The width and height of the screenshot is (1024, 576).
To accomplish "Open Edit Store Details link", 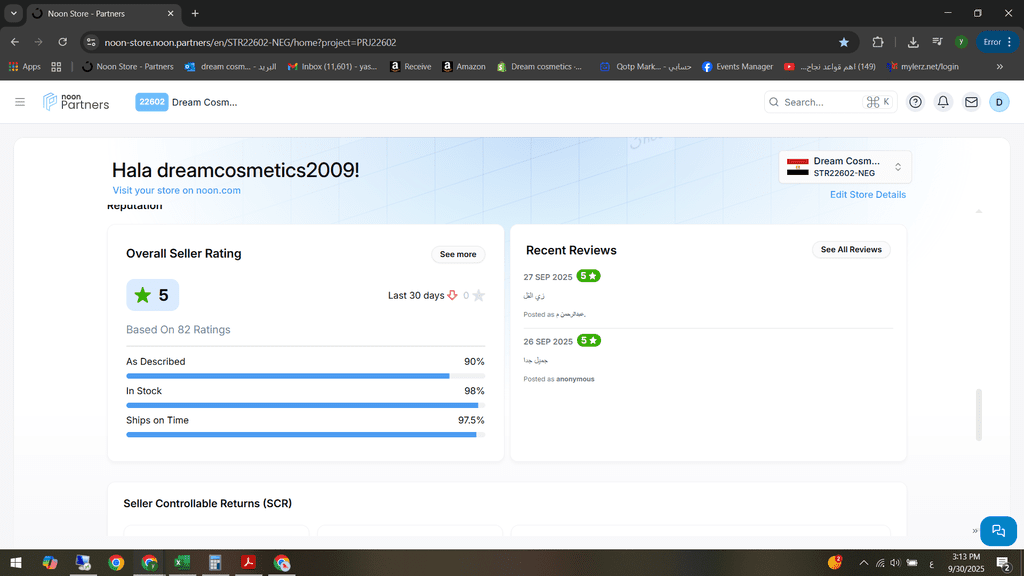I will (x=867, y=195).
